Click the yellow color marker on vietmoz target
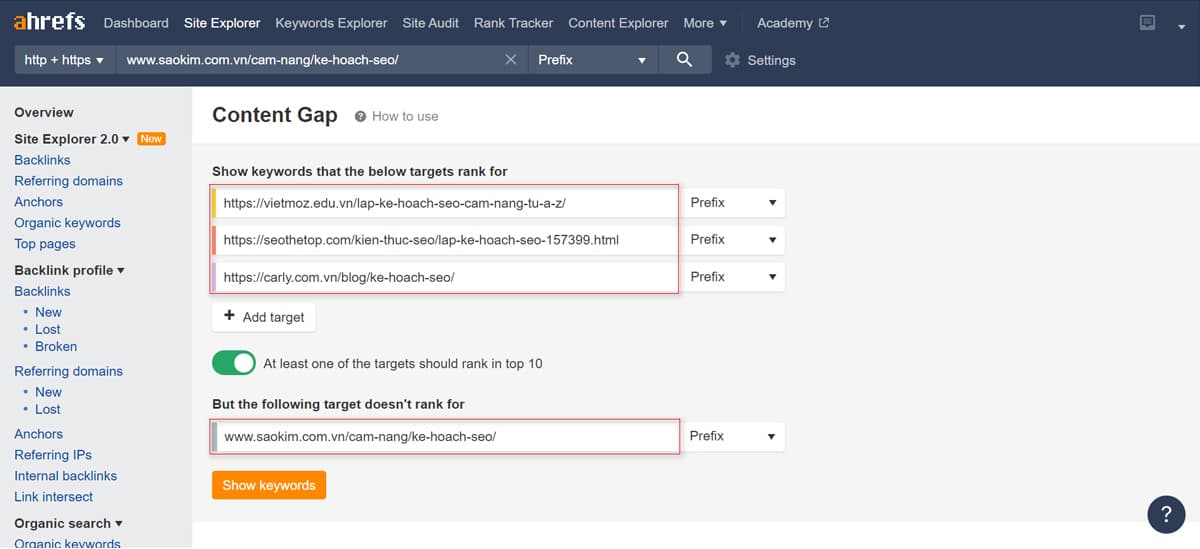 coord(214,203)
